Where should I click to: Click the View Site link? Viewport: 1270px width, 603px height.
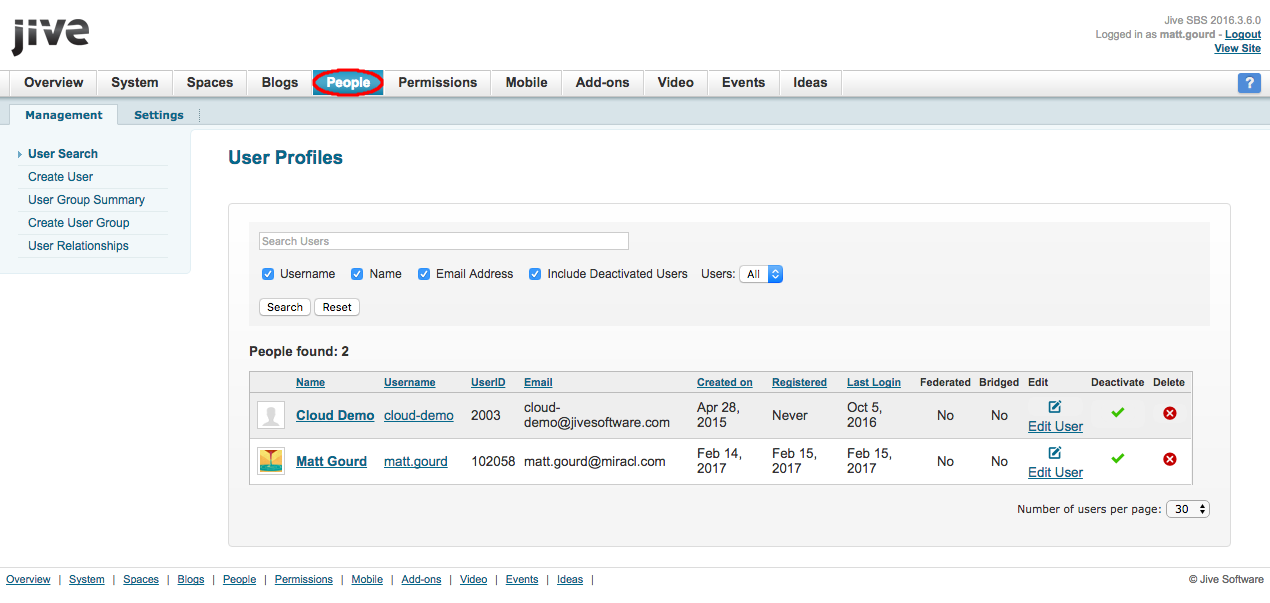point(1238,48)
